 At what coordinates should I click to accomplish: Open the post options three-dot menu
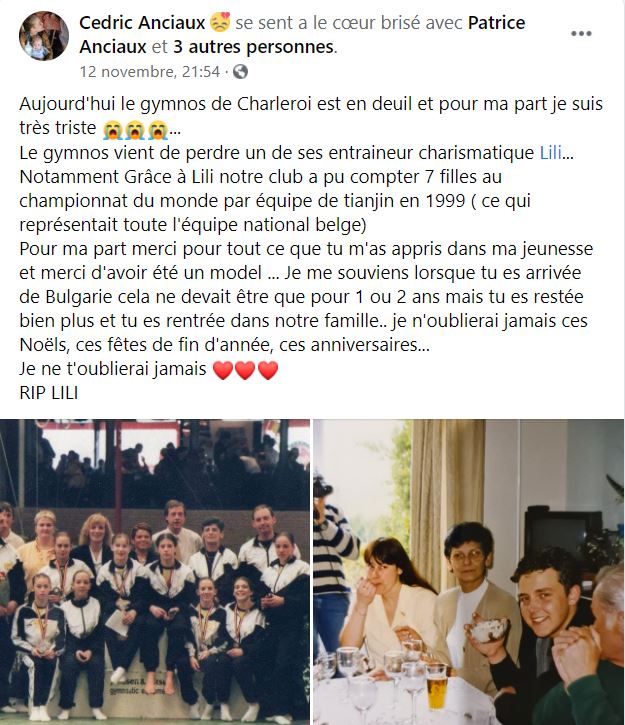[581, 34]
